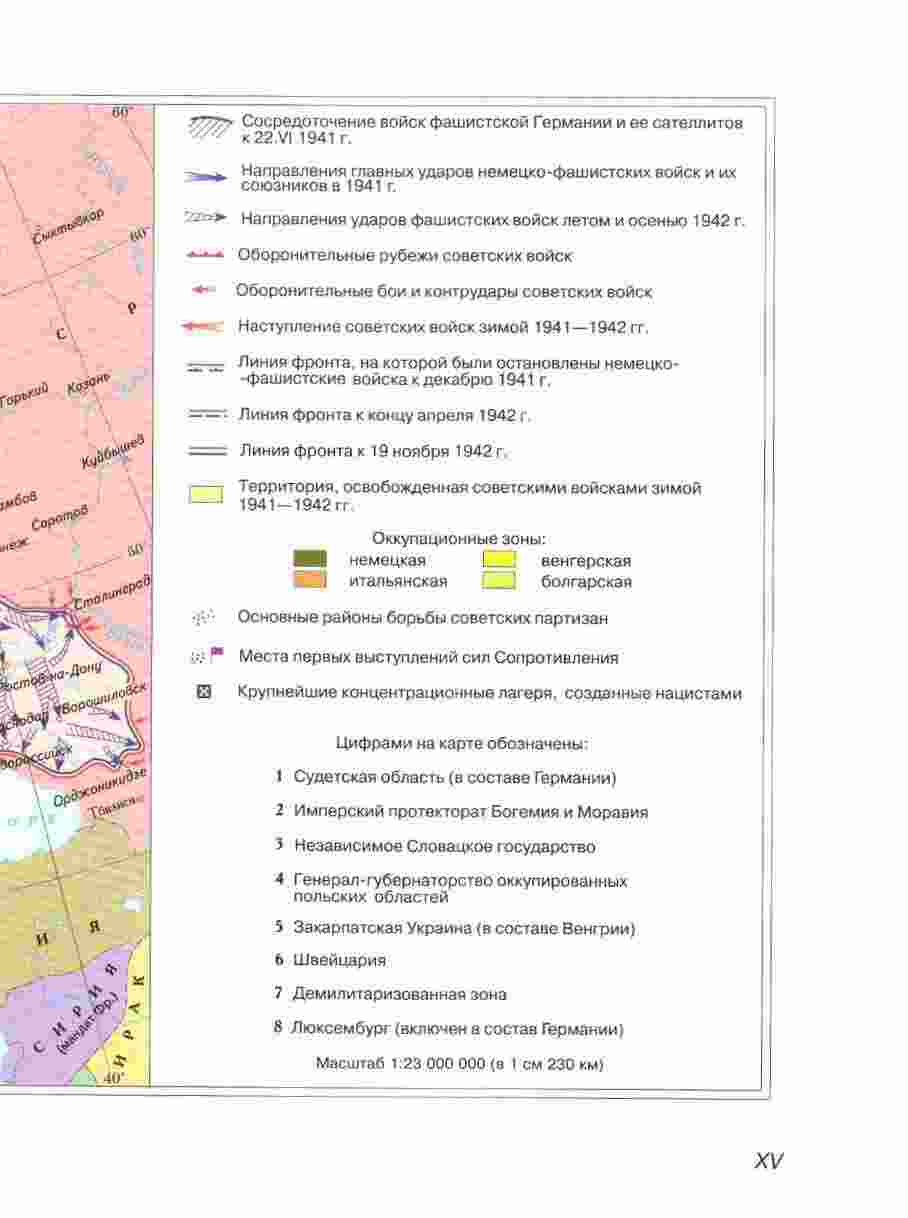This screenshot has height=1218, width=908.
Task: Click the Демилитаризованная зона legend entry
Action: pos(399,994)
